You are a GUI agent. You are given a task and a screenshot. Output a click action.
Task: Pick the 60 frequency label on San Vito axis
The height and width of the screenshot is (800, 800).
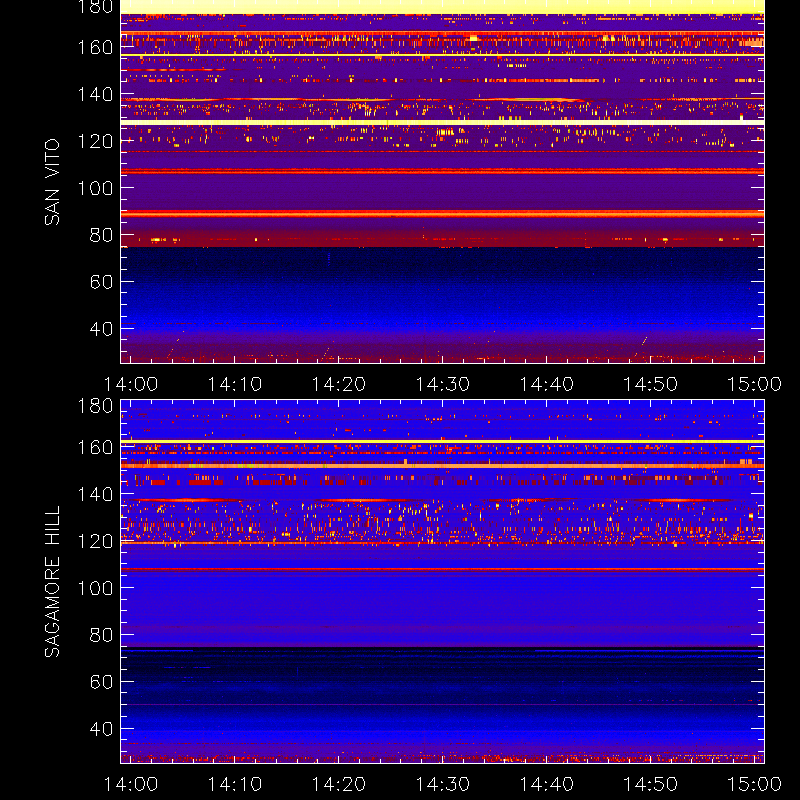coord(101,282)
